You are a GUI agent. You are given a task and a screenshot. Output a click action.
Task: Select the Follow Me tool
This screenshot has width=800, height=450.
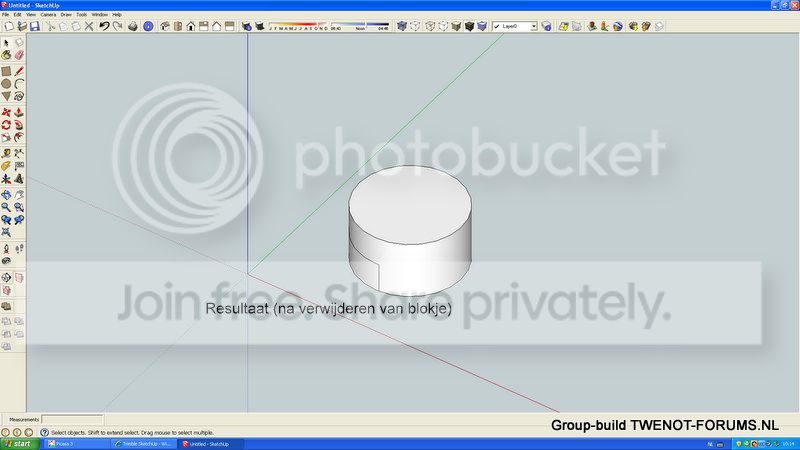[x=19, y=124]
